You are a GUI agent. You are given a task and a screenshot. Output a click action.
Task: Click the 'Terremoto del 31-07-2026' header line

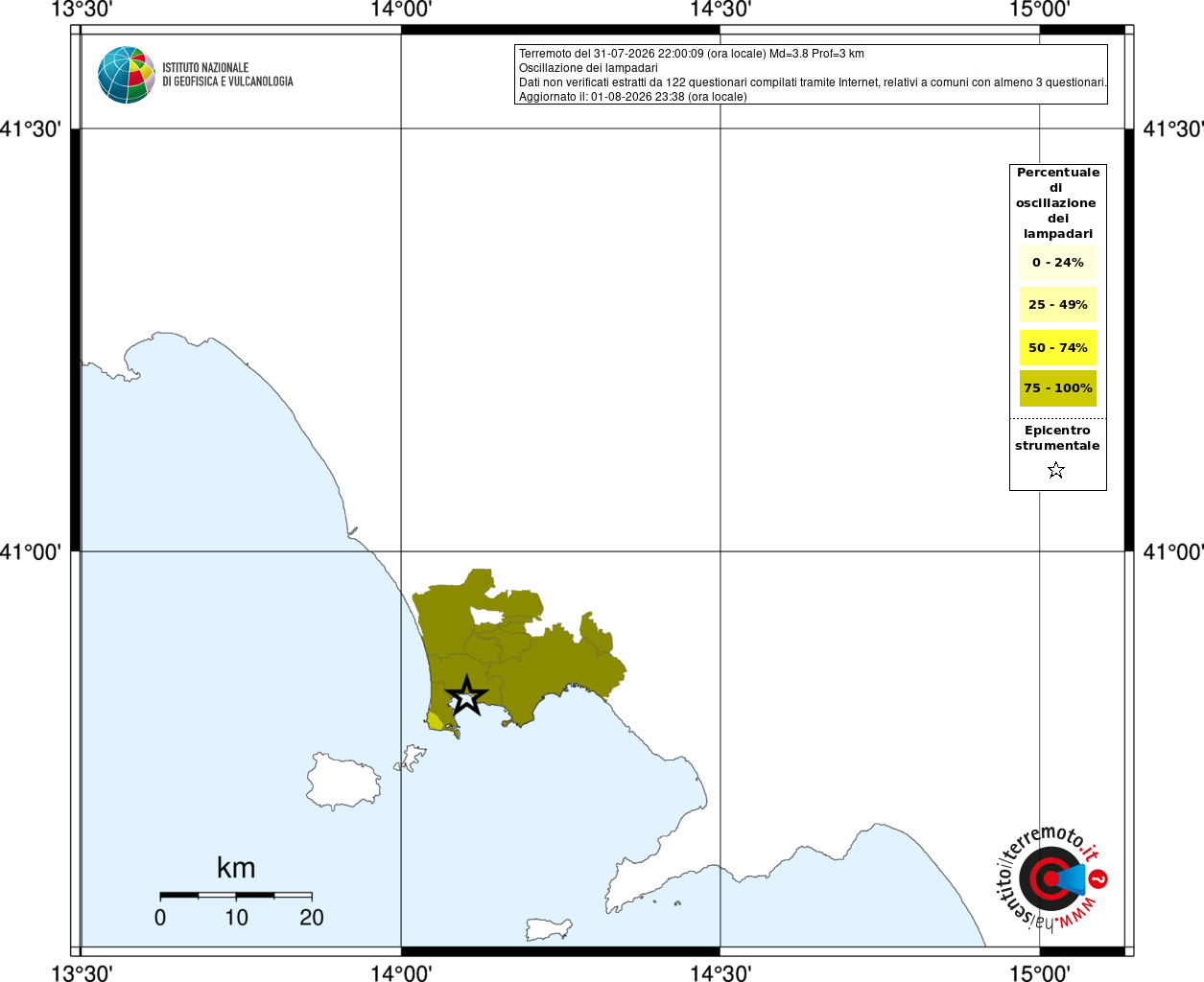(692, 54)
